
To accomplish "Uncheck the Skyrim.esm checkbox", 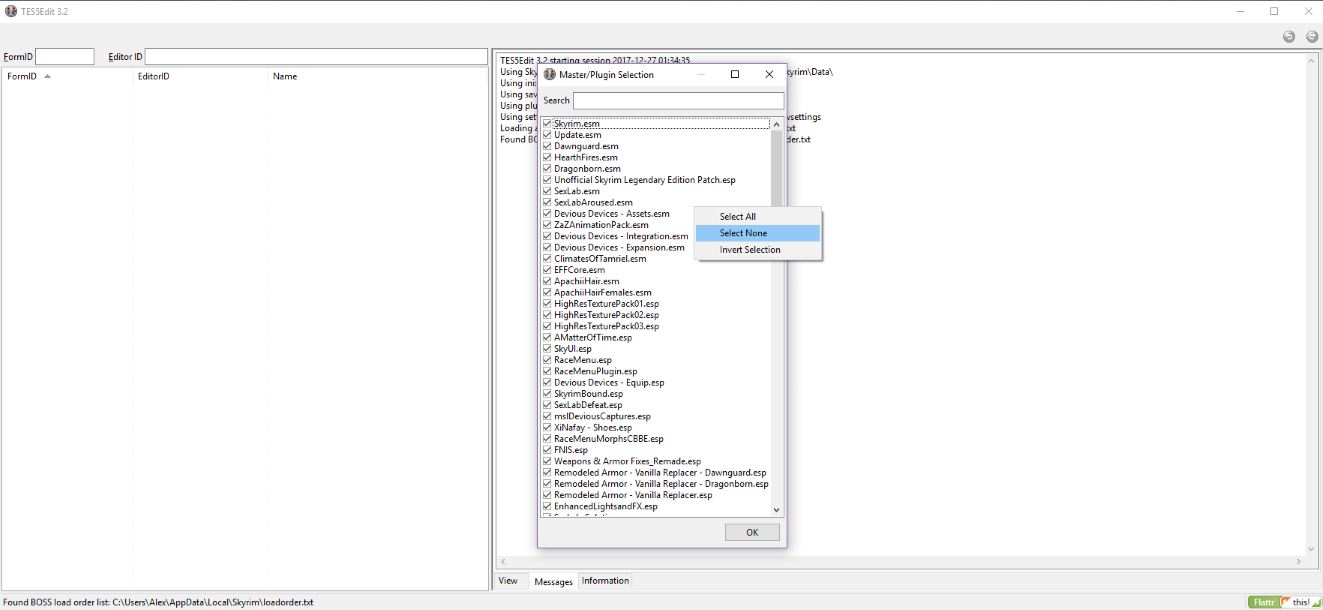I will tap(547, 124).
